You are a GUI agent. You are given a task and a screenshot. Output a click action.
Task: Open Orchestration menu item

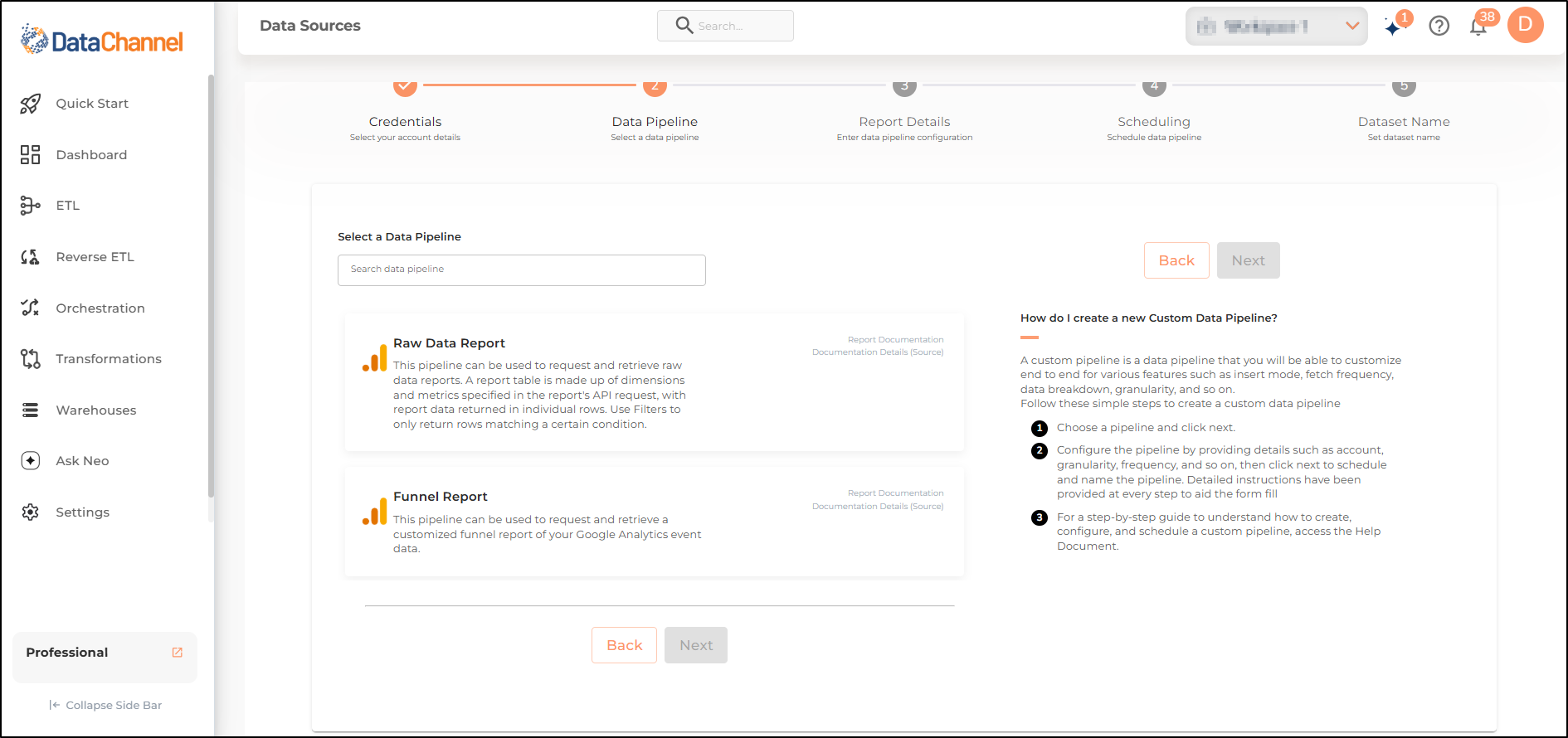pyautogui.click(x=100, y=308)
